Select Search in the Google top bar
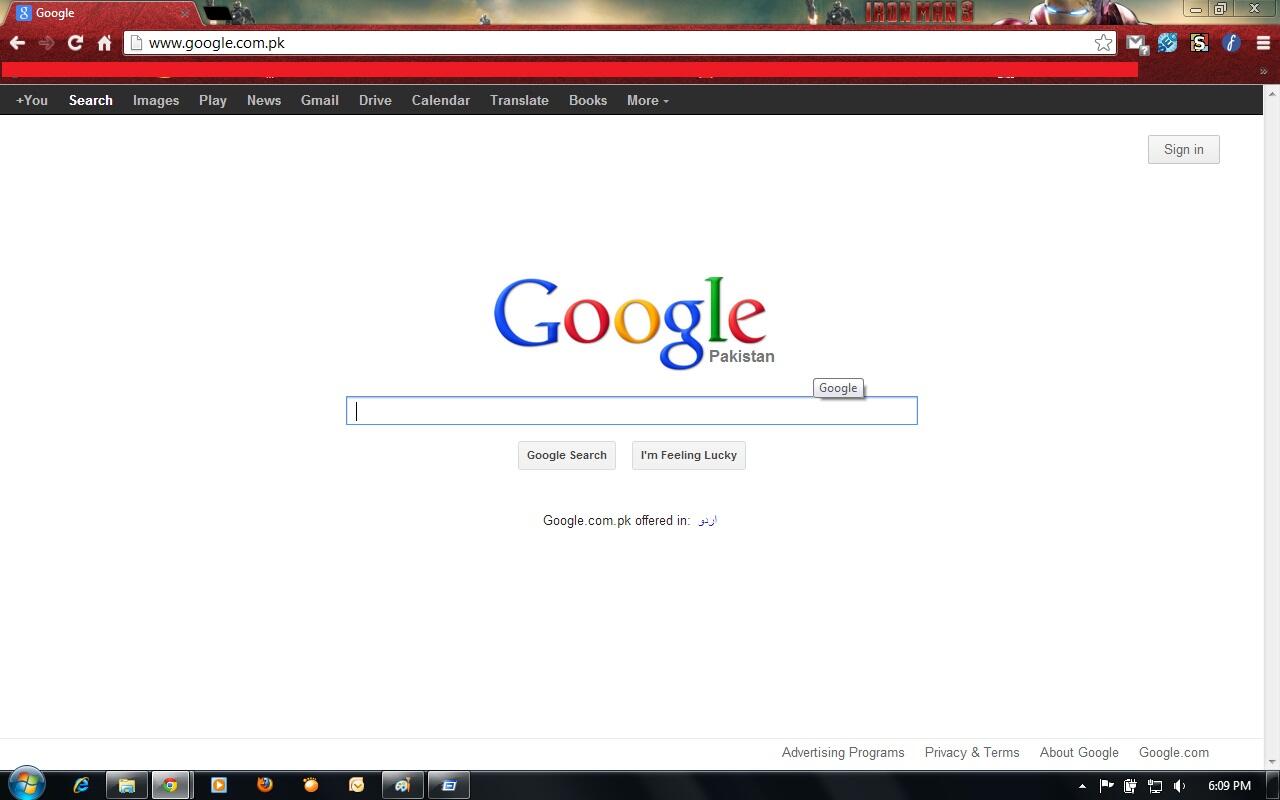This screenshot has width=1280, height=800. tap(91, 100)
